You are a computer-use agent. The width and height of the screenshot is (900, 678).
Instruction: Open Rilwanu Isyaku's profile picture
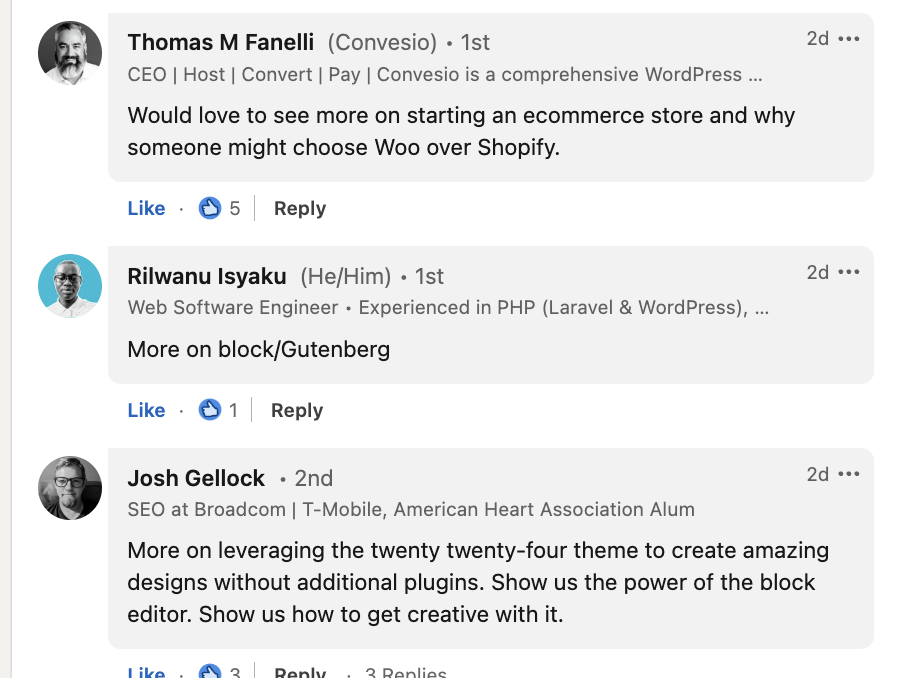(x=70, y=286)
